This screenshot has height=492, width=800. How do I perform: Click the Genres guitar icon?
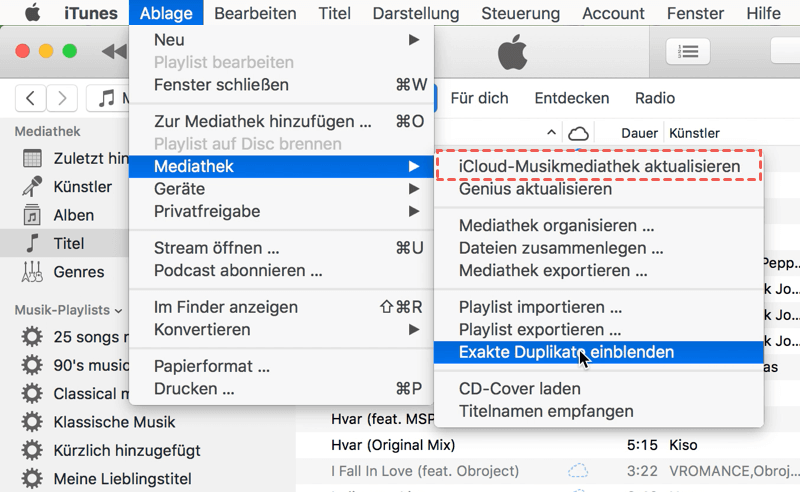pos(33,272)
